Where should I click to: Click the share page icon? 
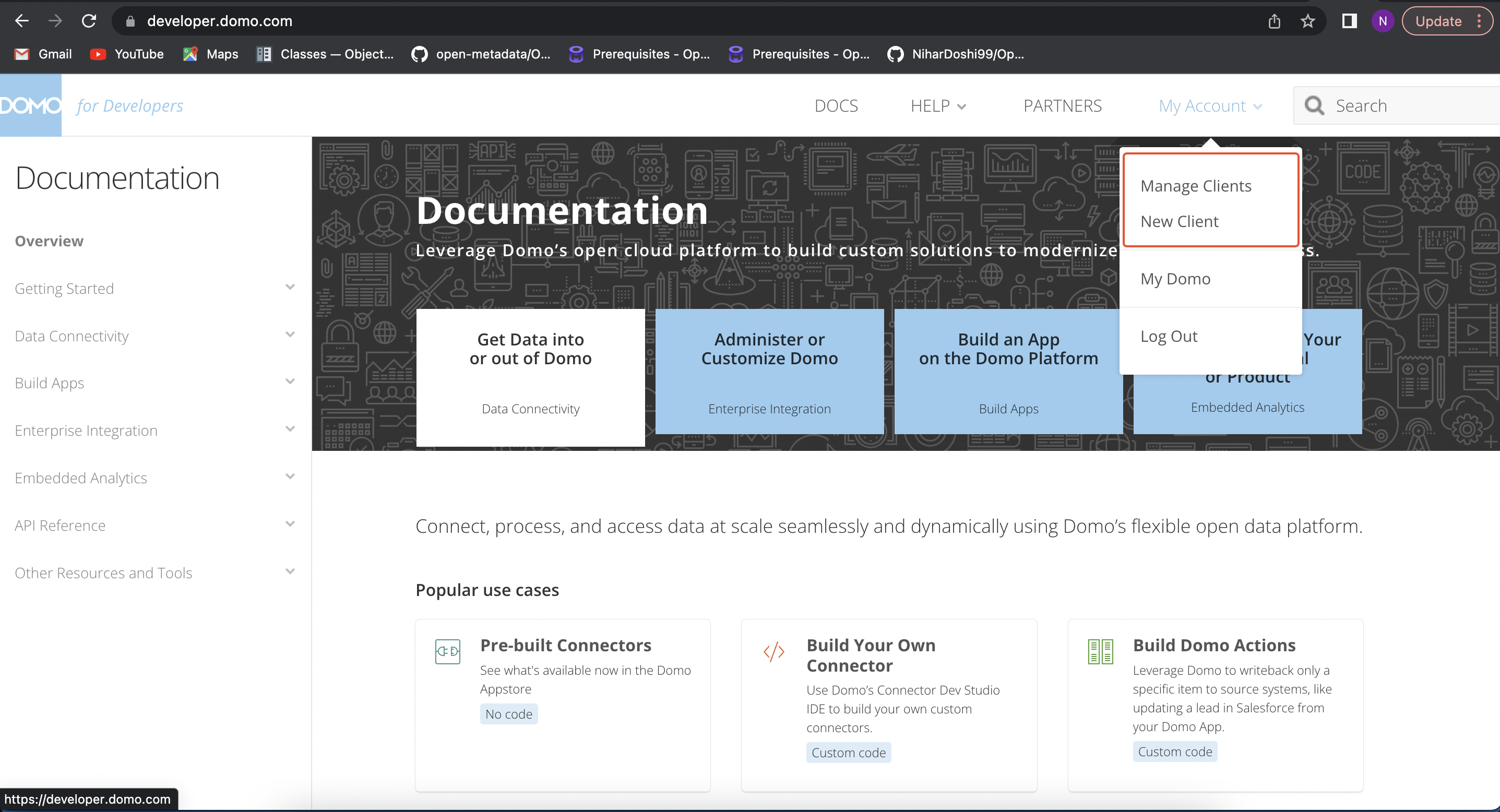[1274, 21]
